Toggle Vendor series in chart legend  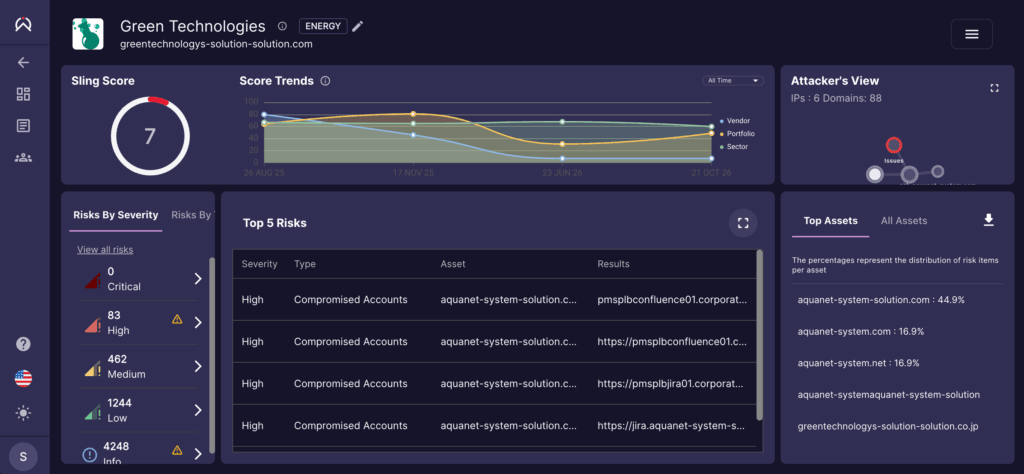pyautogui.click(x=735, y=121)
